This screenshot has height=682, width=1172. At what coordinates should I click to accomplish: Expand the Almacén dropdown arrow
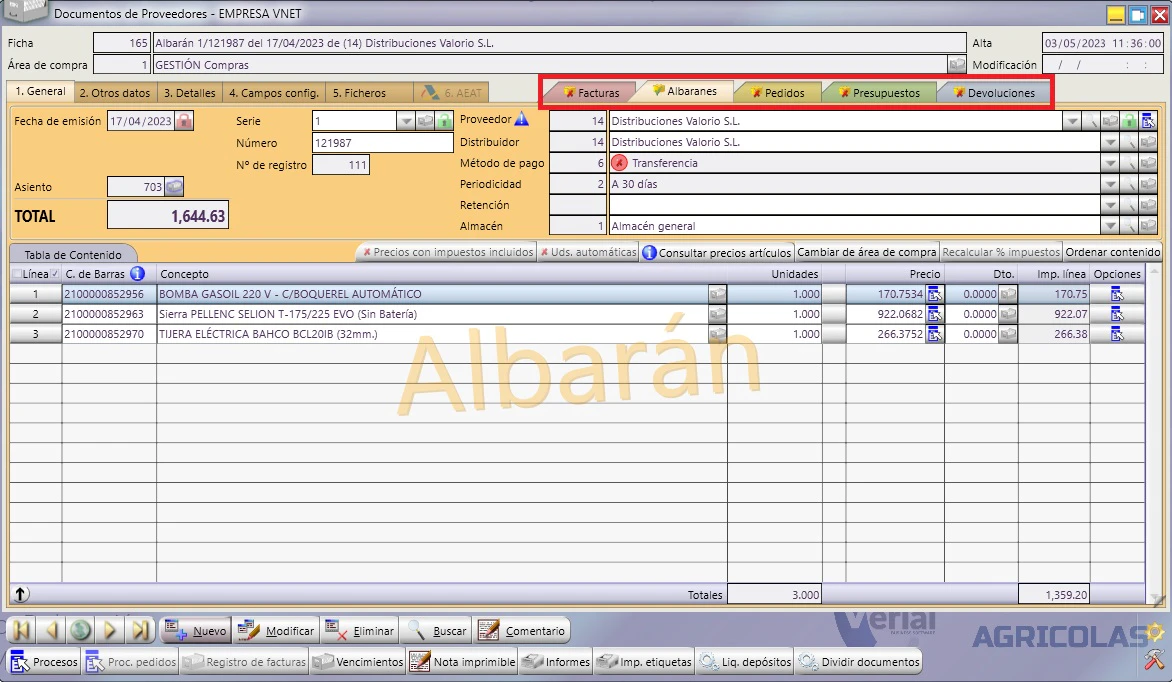[x=1110, y=226]
